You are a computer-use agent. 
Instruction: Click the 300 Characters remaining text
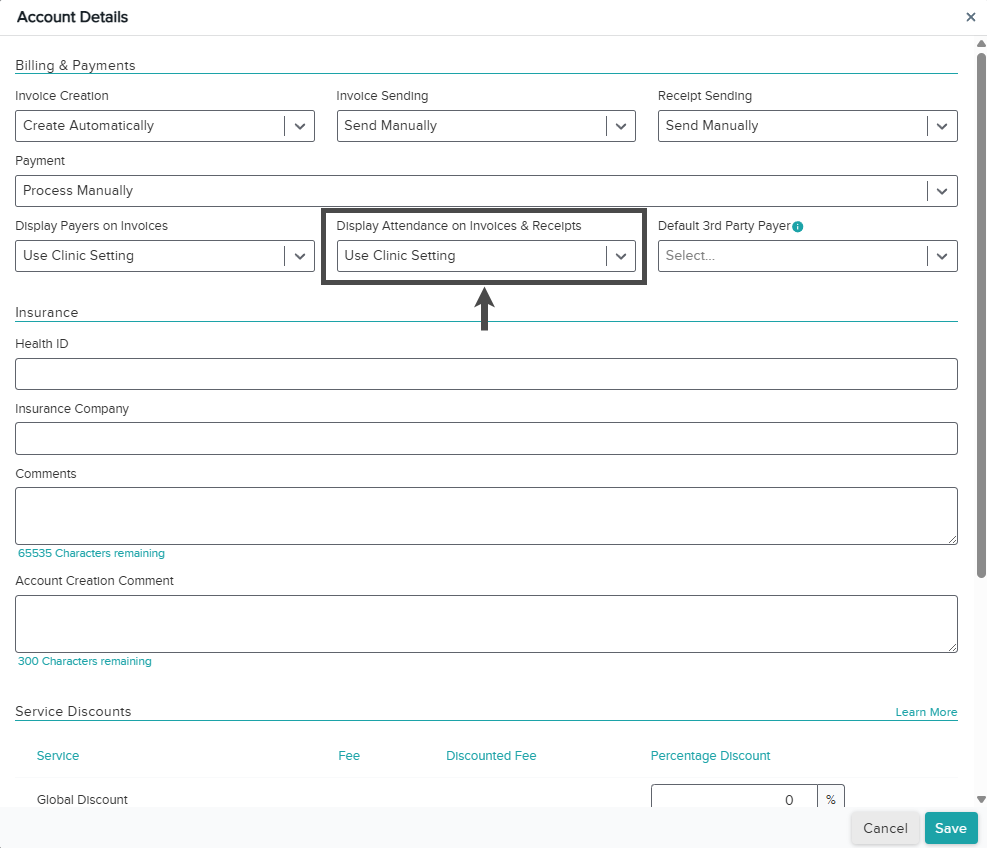click(84, 661)
